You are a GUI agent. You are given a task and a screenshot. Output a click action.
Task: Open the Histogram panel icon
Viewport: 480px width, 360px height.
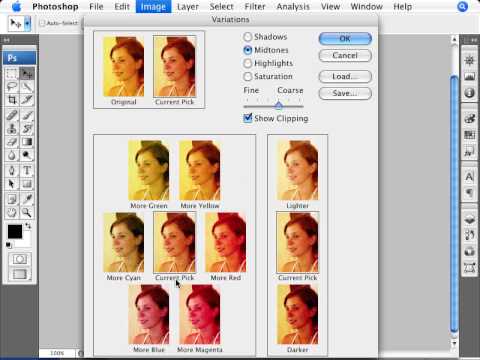coord(469,77)
